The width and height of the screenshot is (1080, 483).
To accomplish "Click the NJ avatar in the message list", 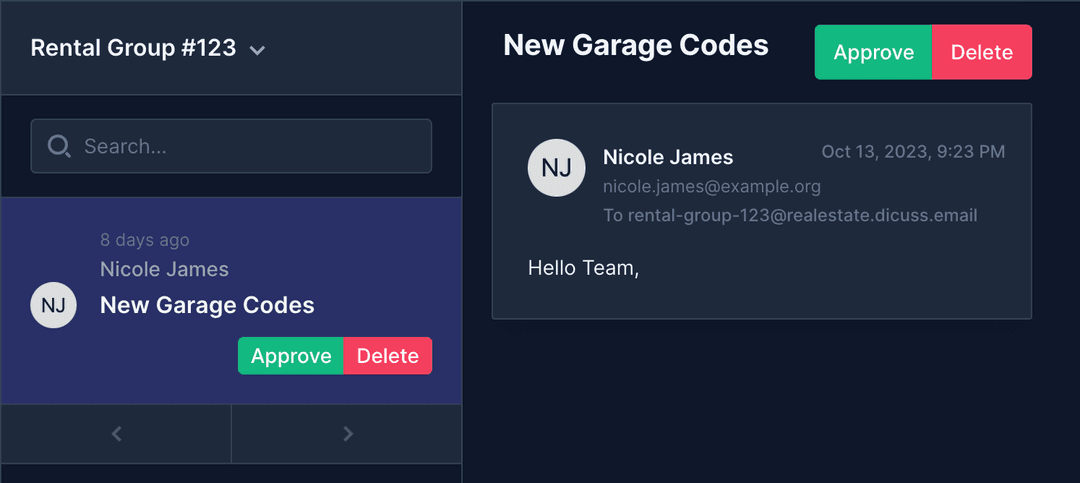I will [54, 305].
